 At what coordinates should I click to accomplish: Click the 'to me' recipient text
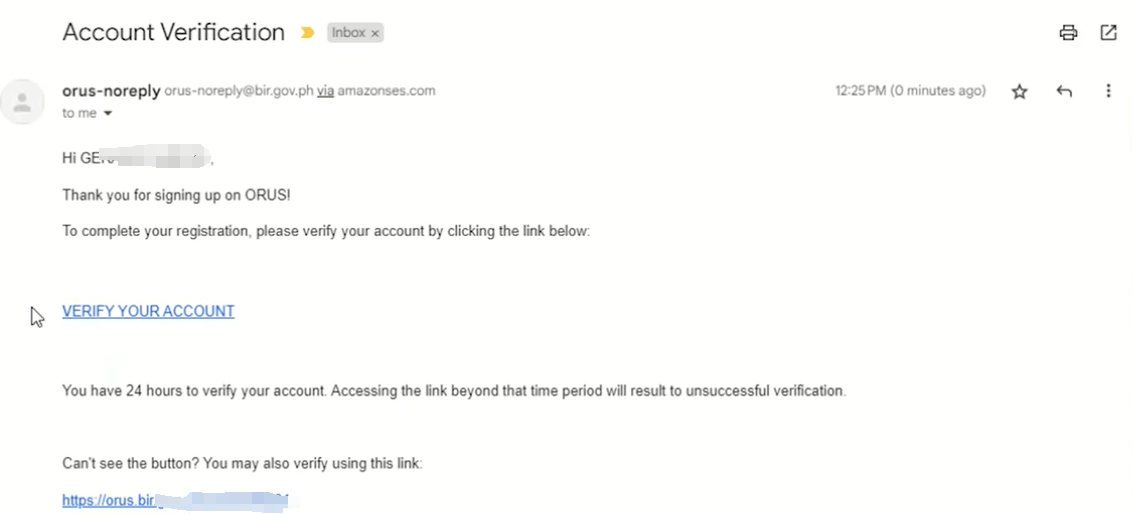(x=79, y=114)
